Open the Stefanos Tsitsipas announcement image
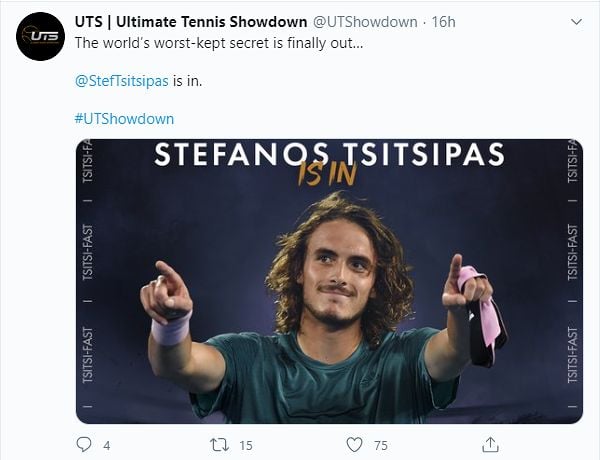Screen dimensions: 600x460 tap(329, 300)
